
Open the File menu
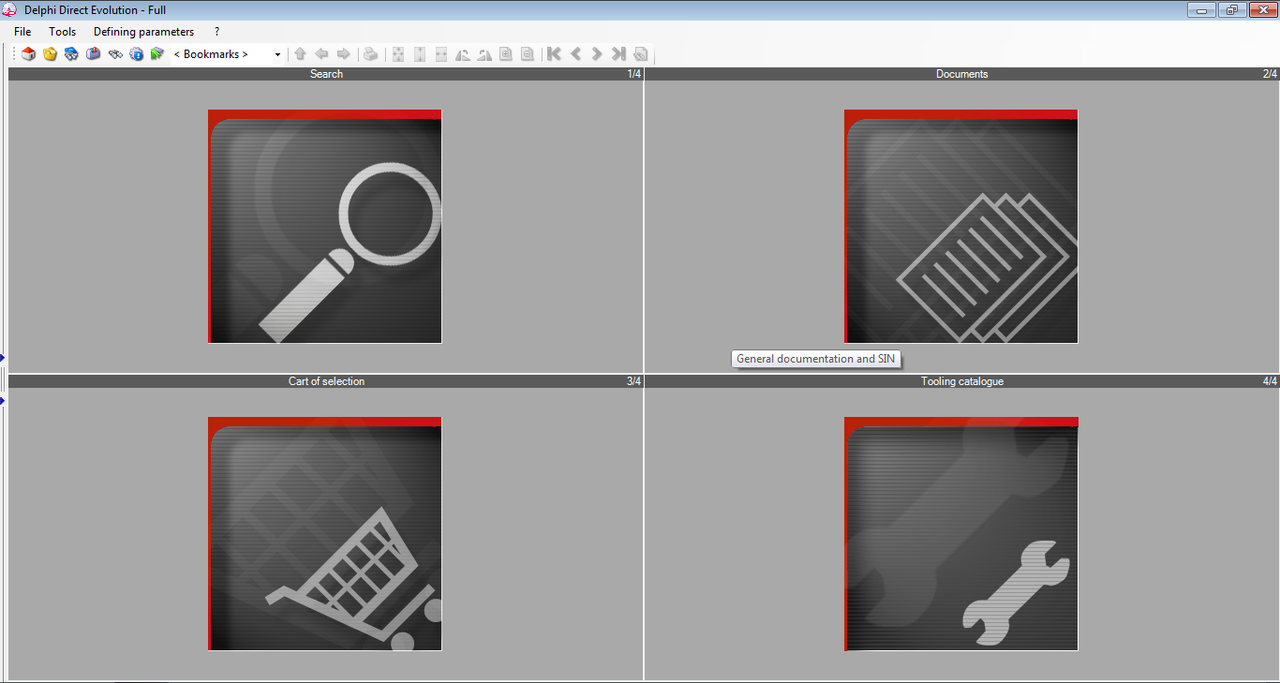click(23, 32)
